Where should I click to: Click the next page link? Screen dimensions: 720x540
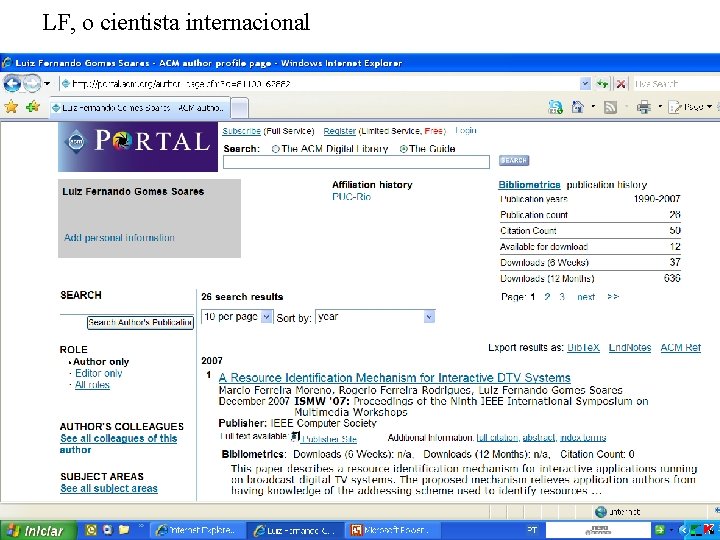point(586,297)
